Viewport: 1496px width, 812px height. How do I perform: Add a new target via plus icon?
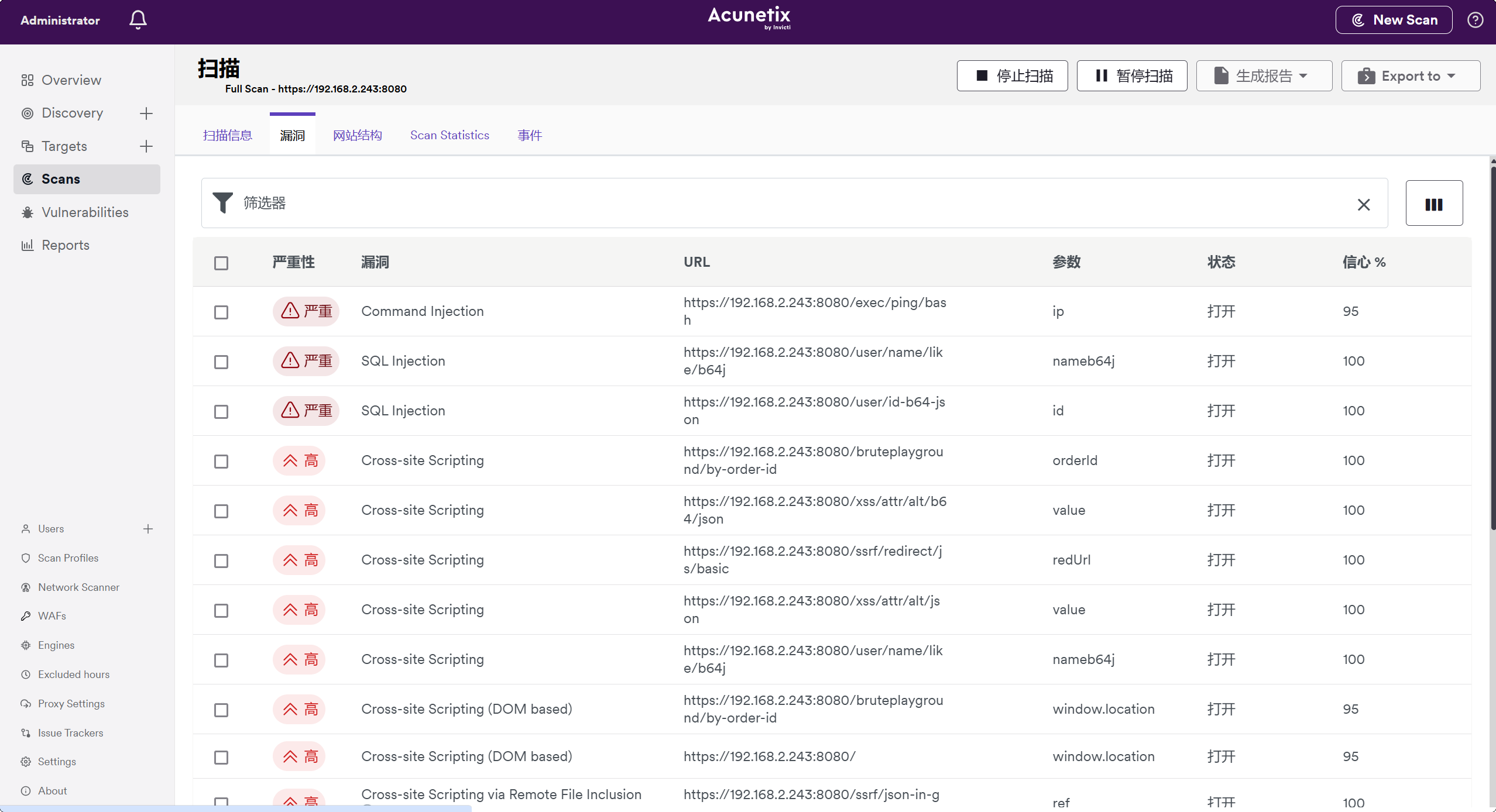[146, 146]
